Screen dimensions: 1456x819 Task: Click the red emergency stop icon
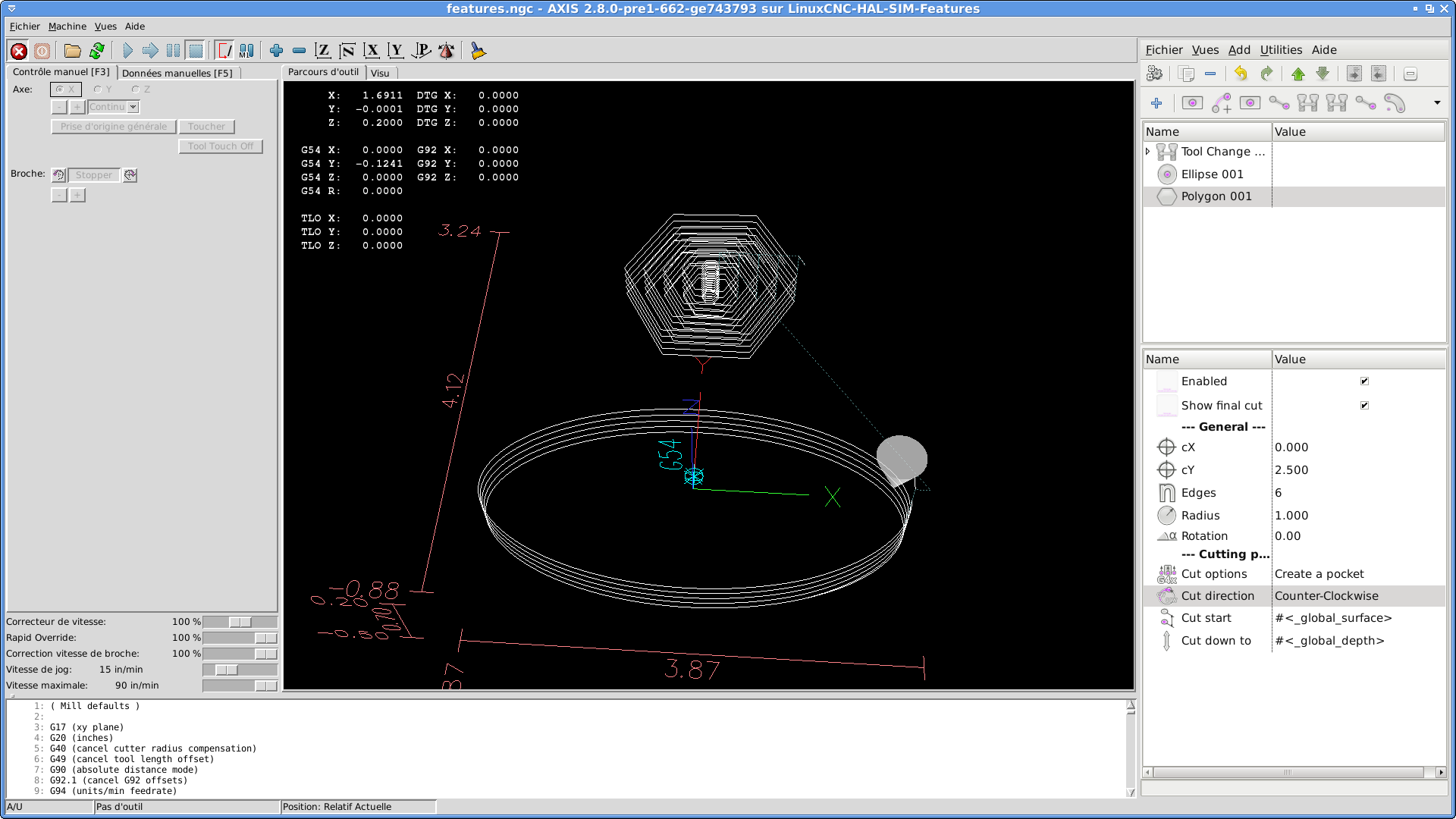[19, 51]
